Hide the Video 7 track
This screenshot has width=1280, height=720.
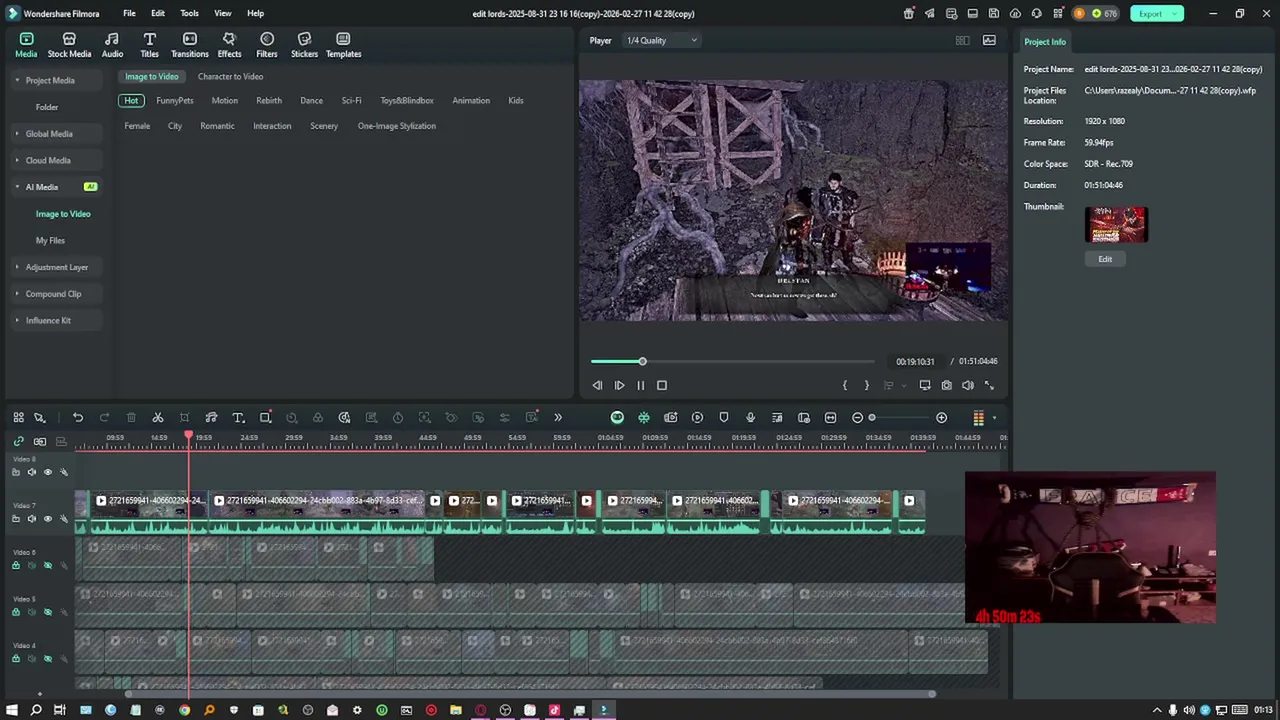(x=47, y=519)
